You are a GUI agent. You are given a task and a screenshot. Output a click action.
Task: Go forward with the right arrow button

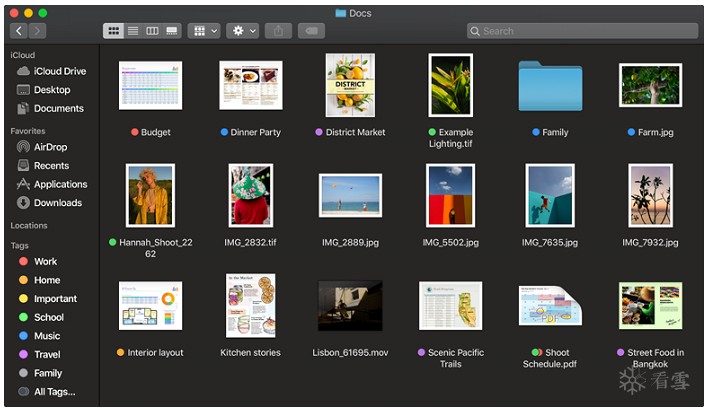37,31
